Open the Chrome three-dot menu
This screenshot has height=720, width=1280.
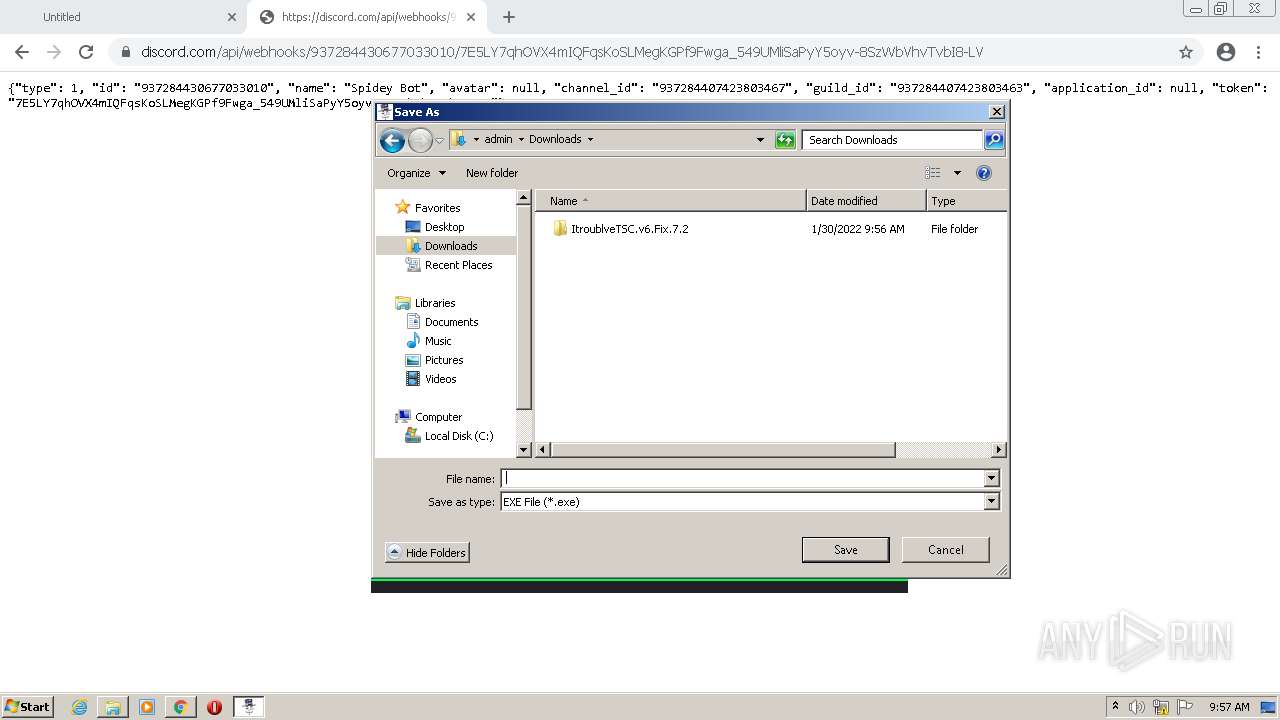pos(1259,52)
